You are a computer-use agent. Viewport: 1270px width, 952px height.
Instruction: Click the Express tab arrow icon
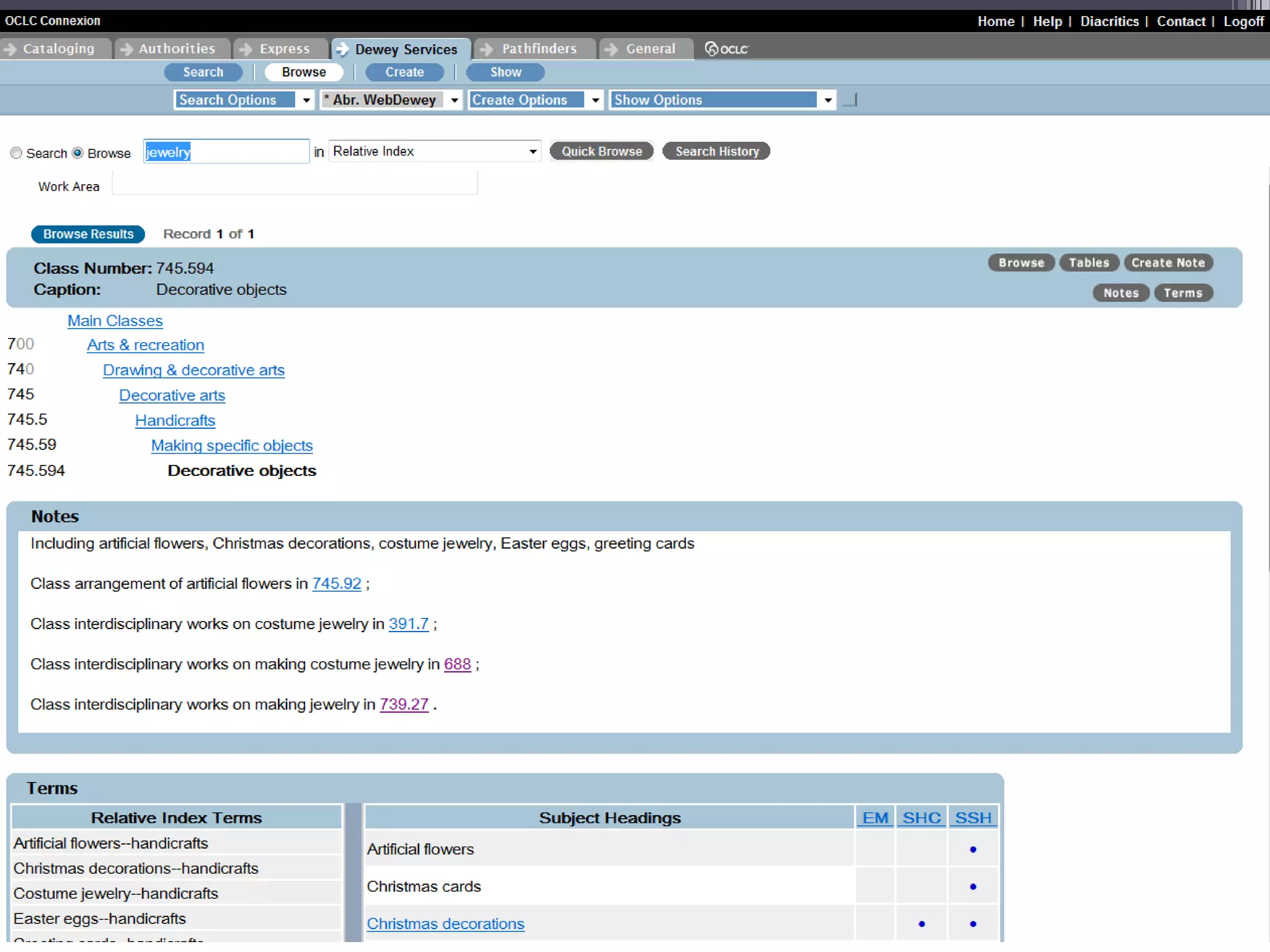(x=246, y=49)
